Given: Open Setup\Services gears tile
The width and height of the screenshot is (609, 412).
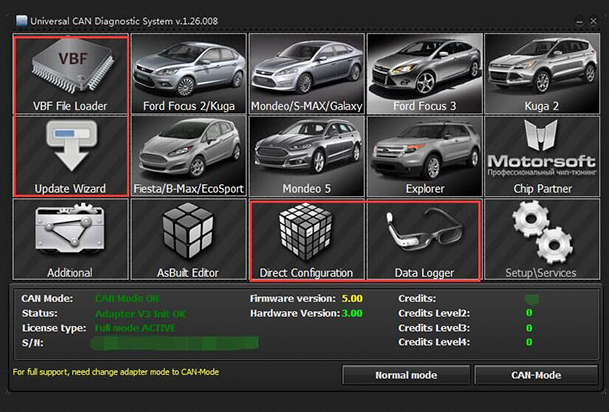Looking at the screenshot, I should coord(542,240).
